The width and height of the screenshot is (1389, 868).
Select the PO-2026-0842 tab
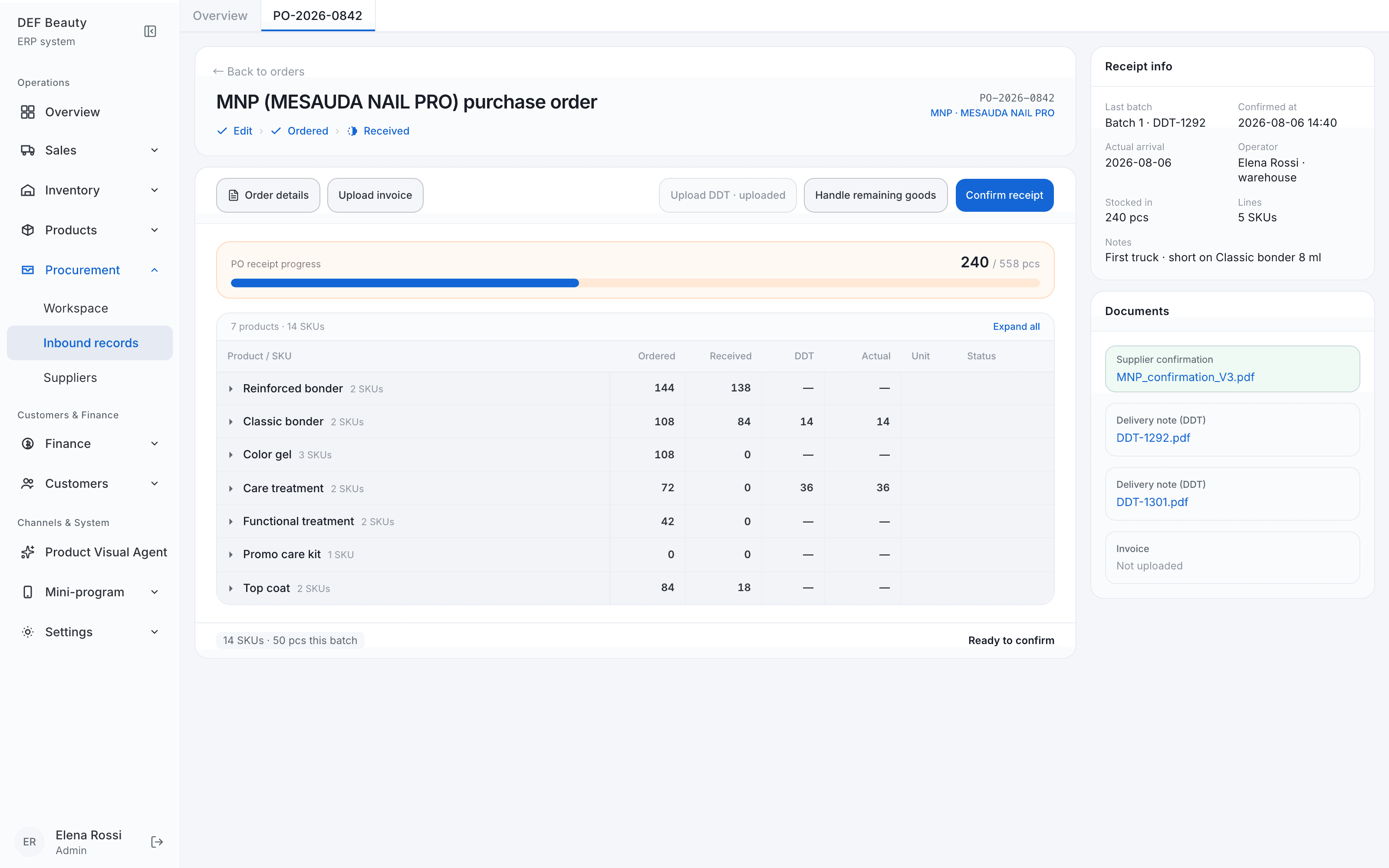[x=317, y=16]
